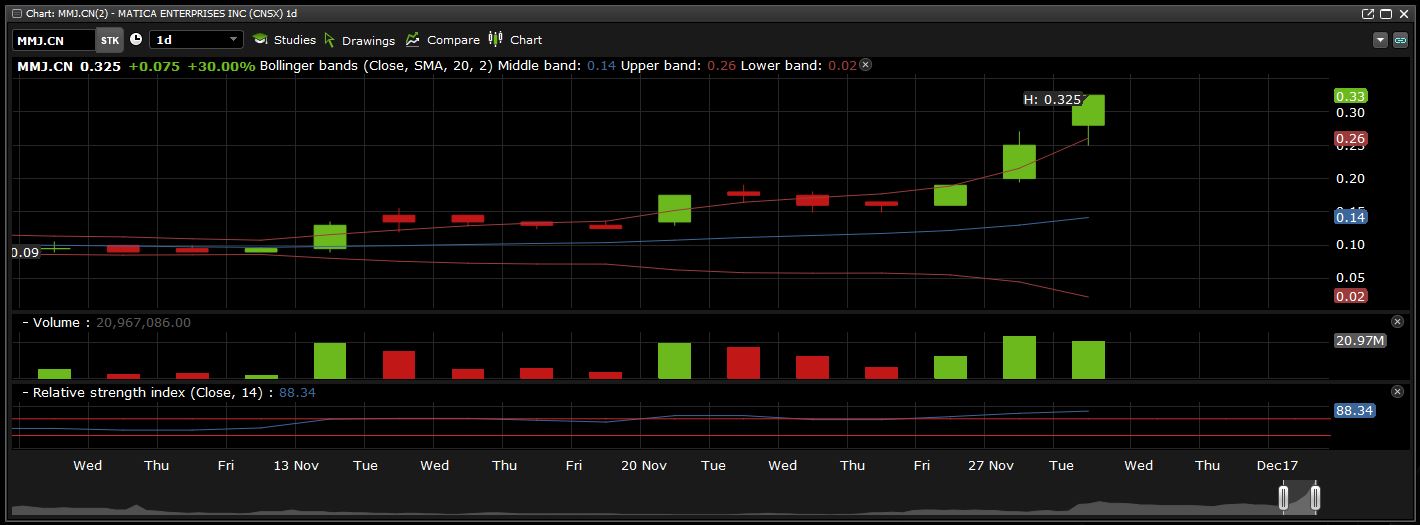Click the blue 0.14 middle band axis label
Screen dimensions: 1420x525
[x=1351, y=217]
